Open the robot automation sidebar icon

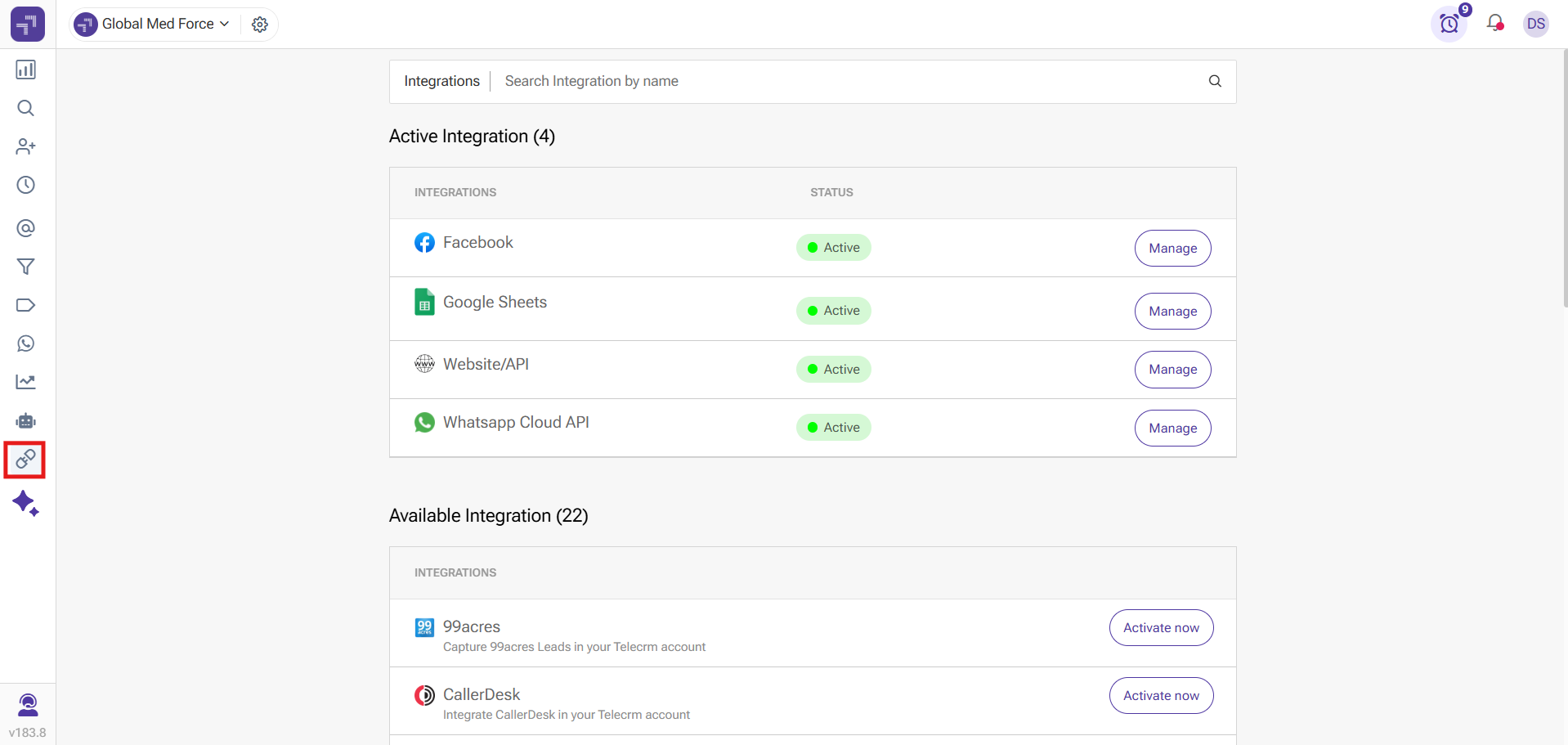click(26, 420)
